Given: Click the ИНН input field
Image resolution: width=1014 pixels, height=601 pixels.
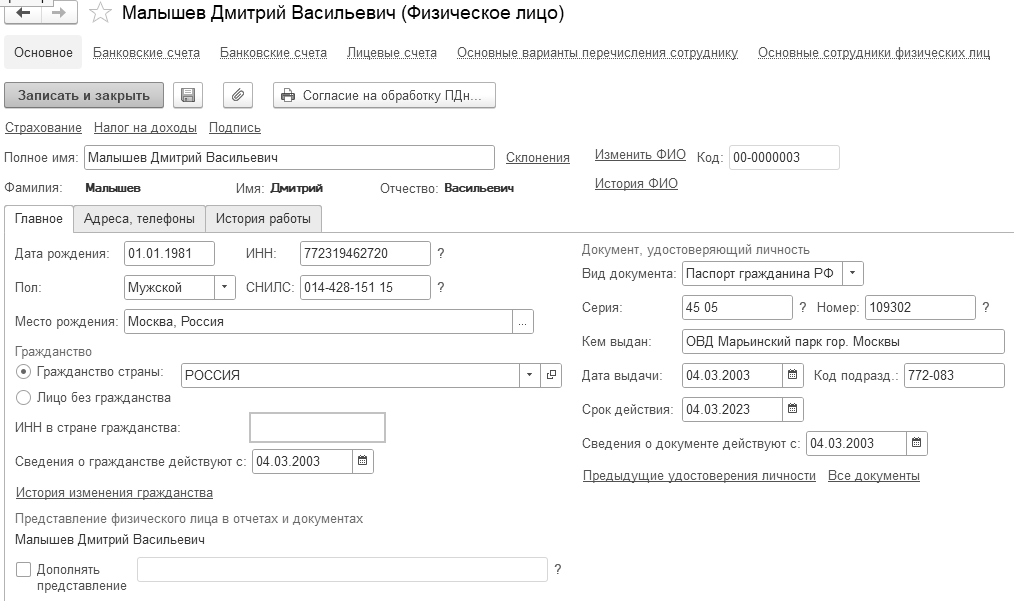Looking at the screenshot, I should click(x=364, y=253).
